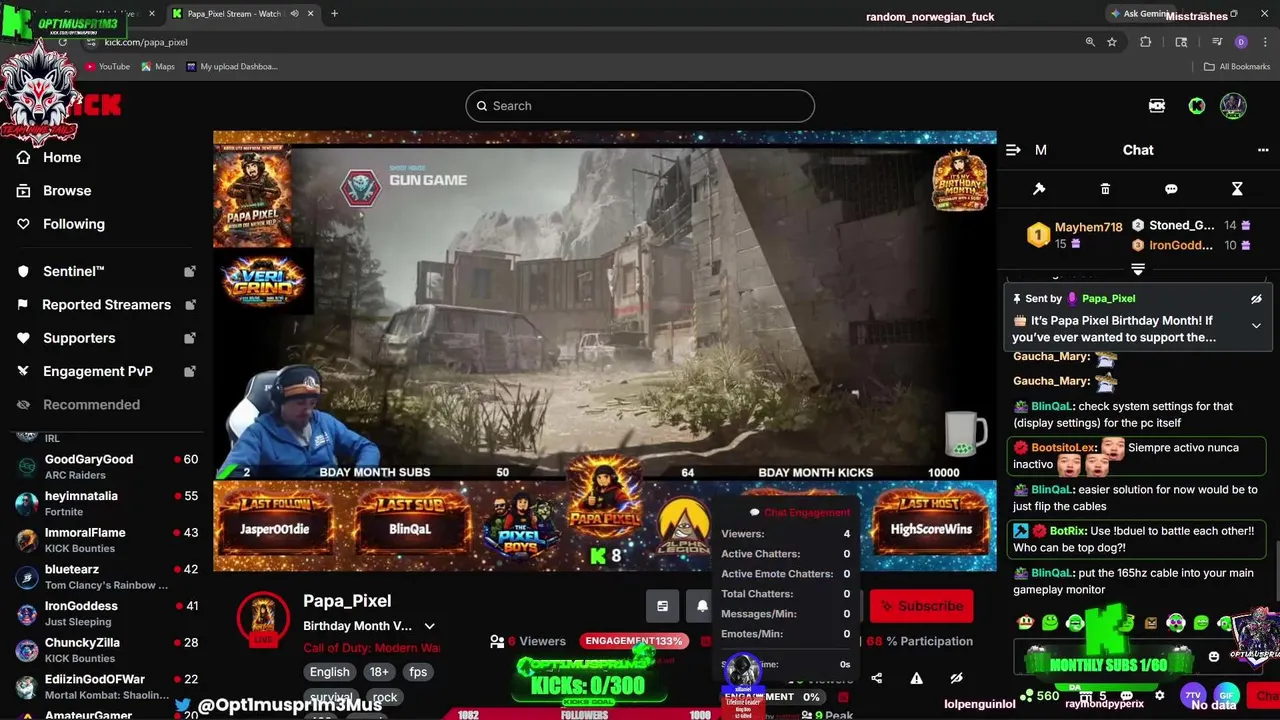Open Chrome profile avatar
This screenshot has height=720, width=1280.
tap(1241, 42)
